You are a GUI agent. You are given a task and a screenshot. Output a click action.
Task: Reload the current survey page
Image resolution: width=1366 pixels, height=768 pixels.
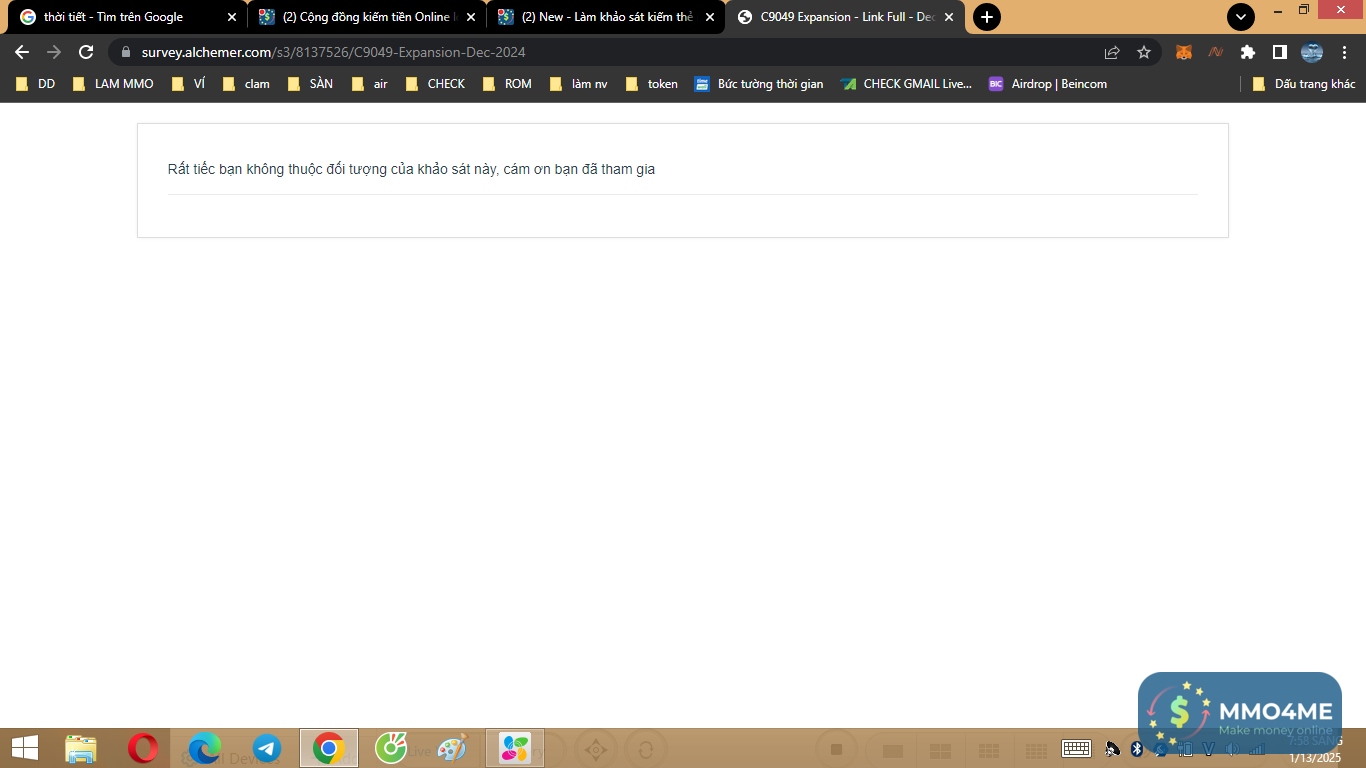[x=86, y=52]
